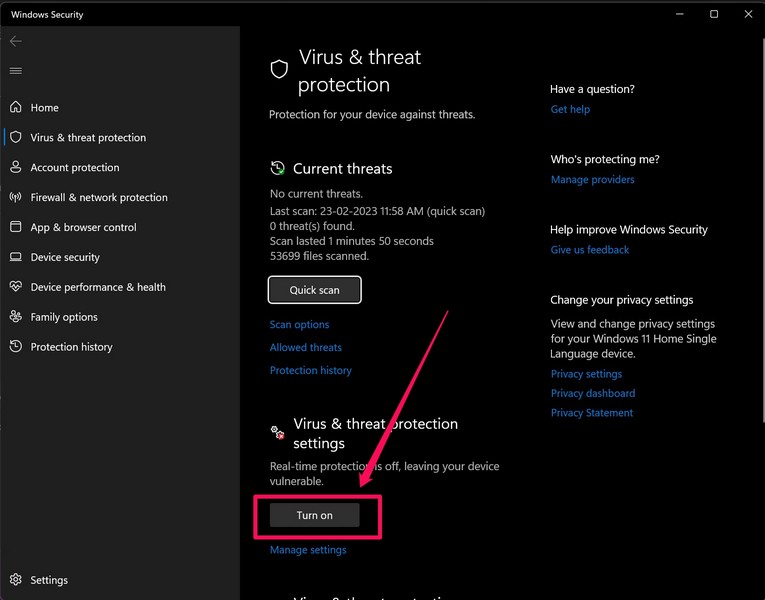This screenshot has height=600, width=765.
Task: Click Device performance & health heart icon
Action: [16, 287]
